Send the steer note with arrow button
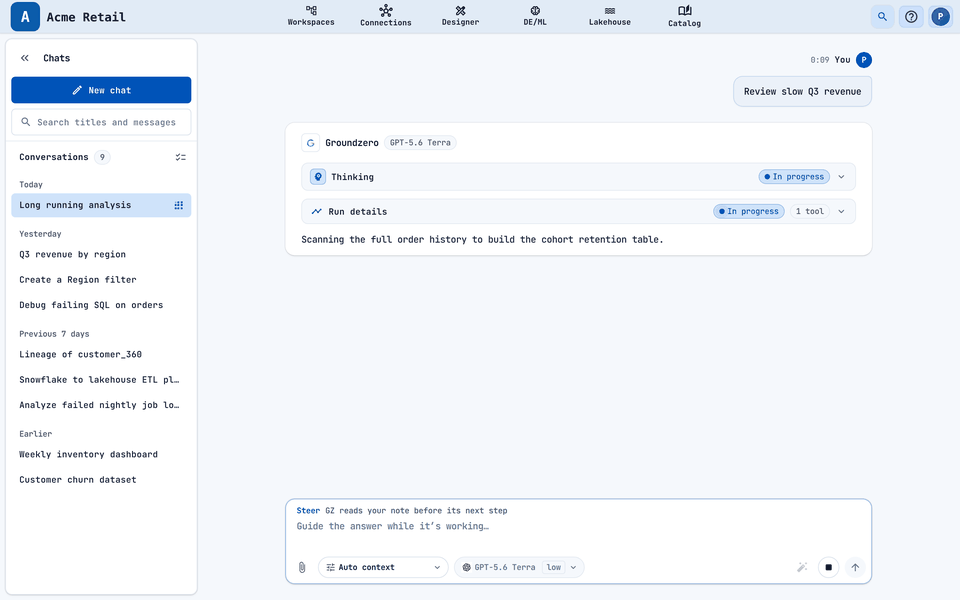The image size is (960, 600). [x=855, y=568]
